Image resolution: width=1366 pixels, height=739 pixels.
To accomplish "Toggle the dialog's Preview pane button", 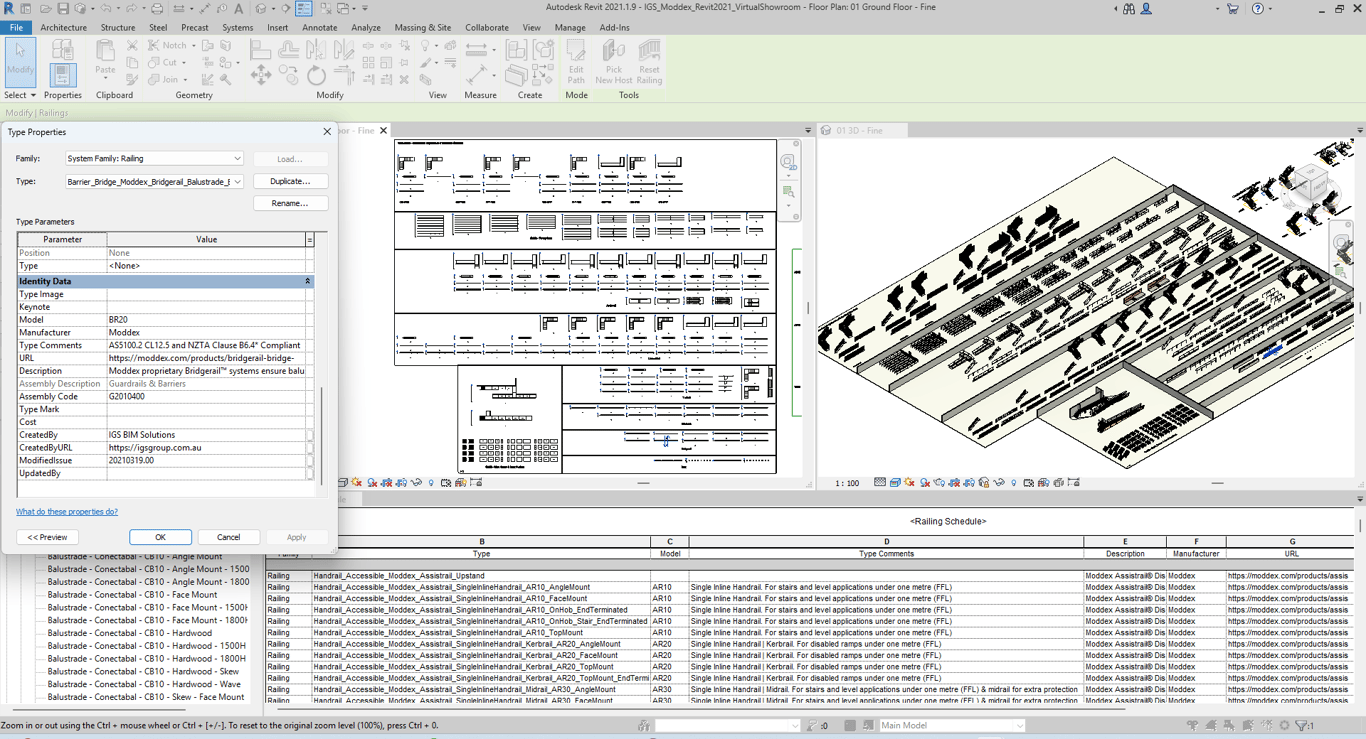I will [48, 537].
